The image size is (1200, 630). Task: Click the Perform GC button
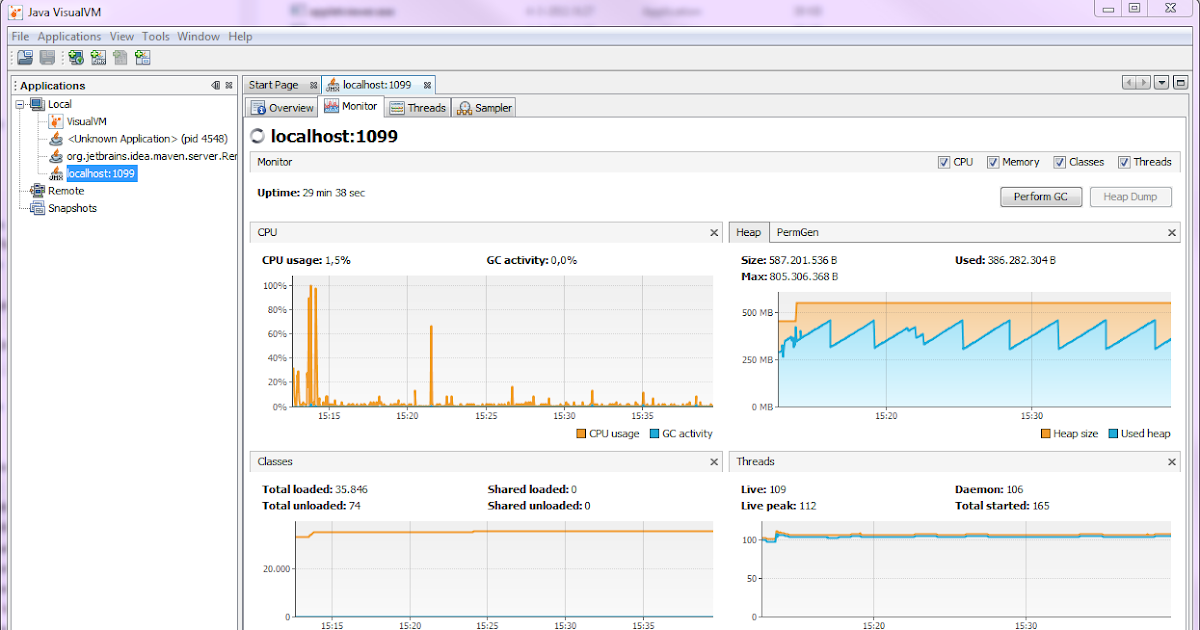(x=1040, y=196)
